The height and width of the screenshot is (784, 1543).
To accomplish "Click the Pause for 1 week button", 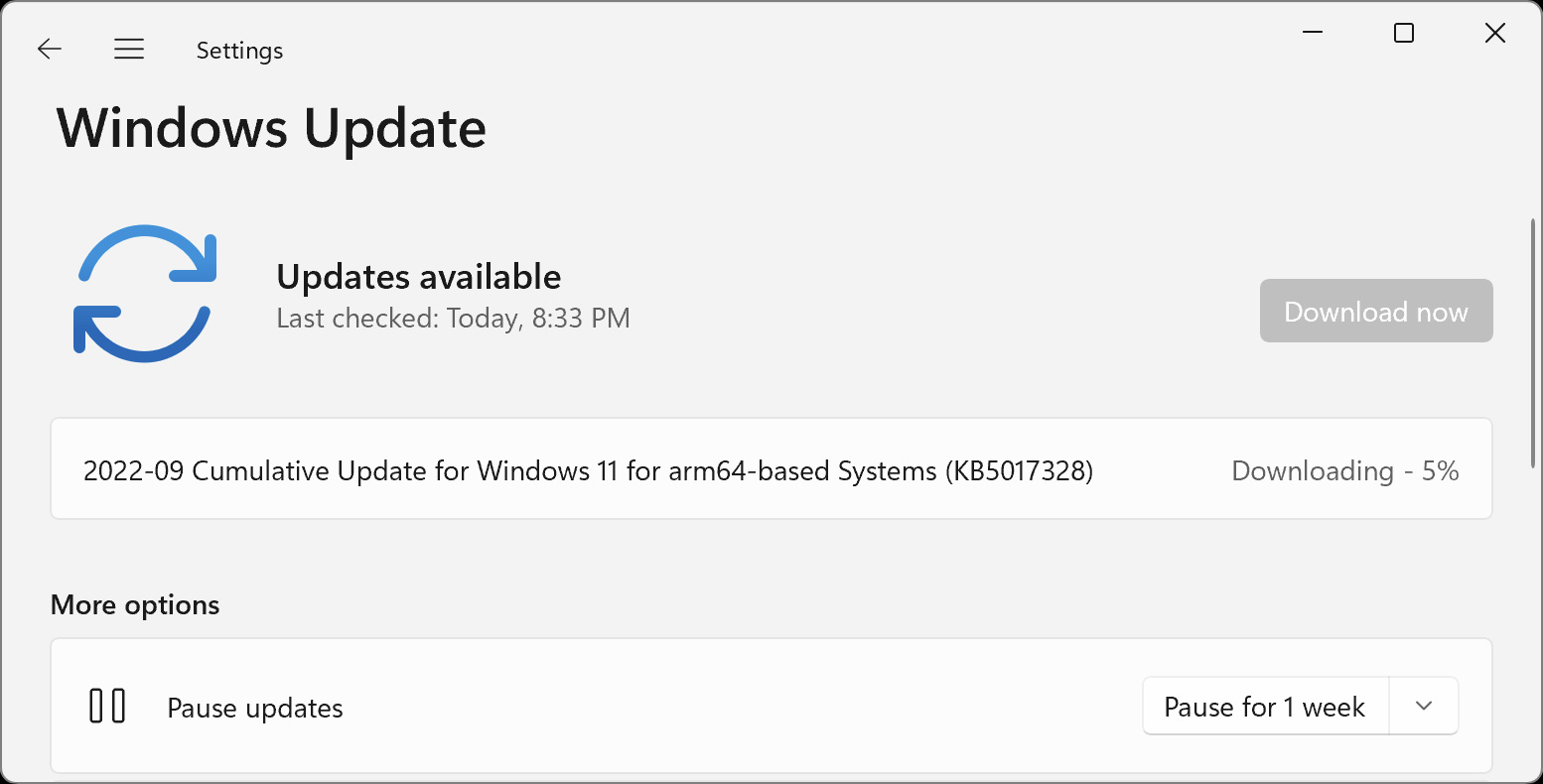I will [x=1263, y=706].
